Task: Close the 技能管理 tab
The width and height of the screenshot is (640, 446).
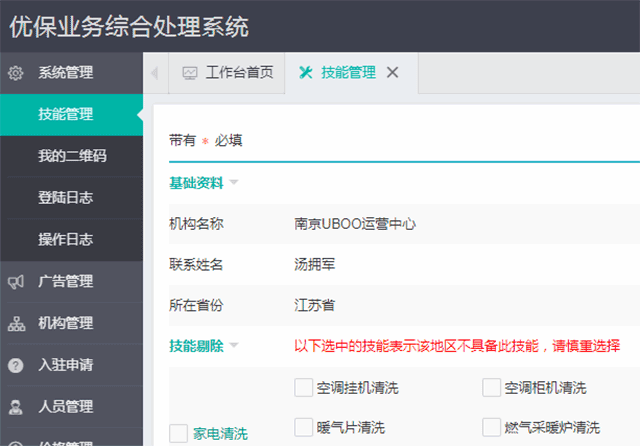Action: click(392, 72)
